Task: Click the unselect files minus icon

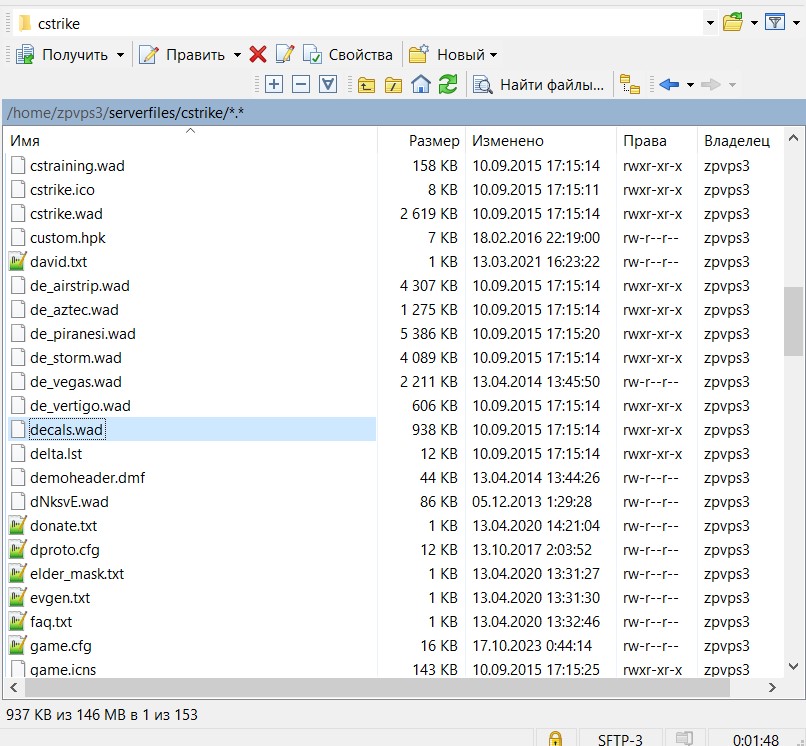Action: click(x=301, y=84)
